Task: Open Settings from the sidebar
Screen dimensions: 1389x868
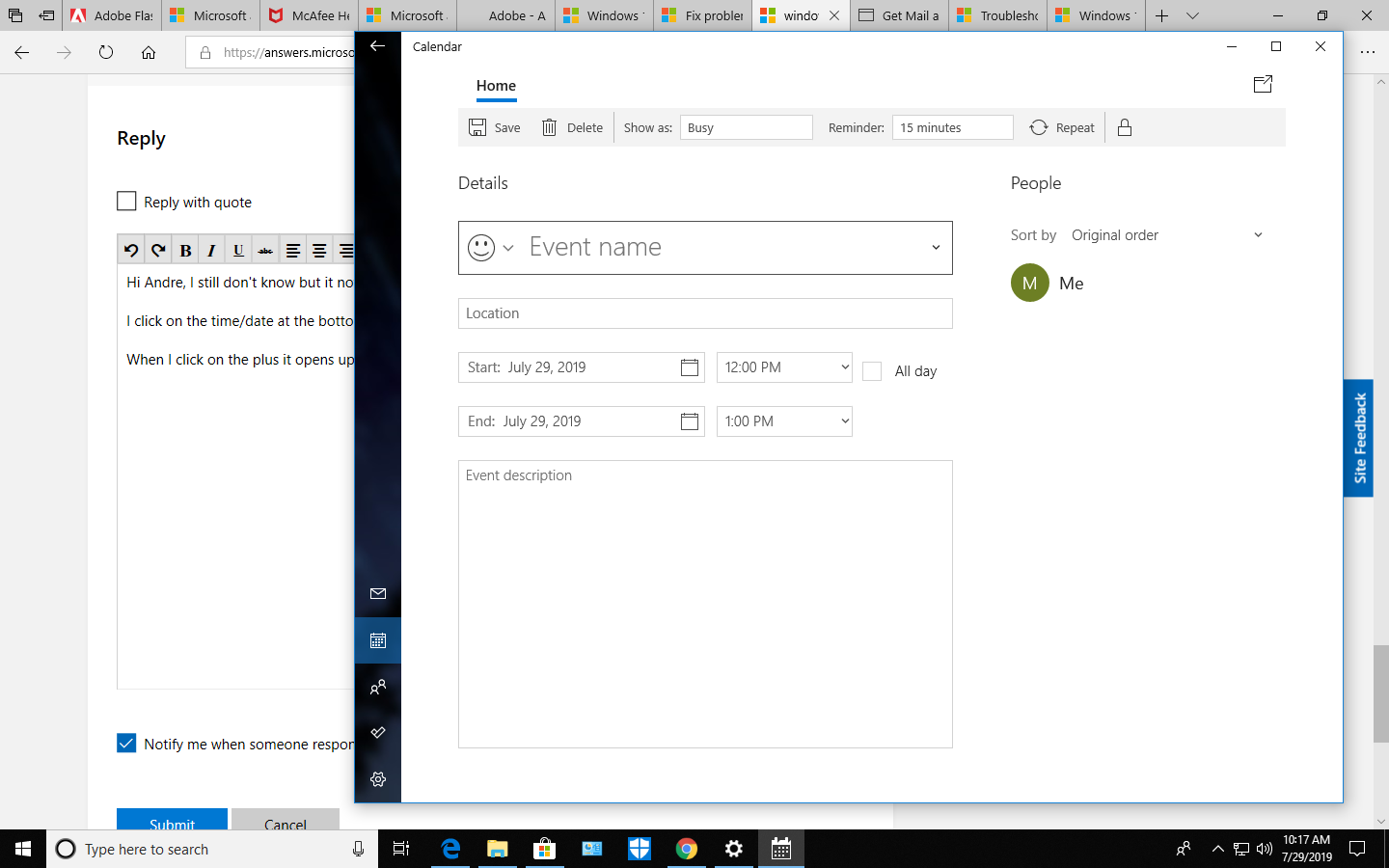Action: coord(377,779)
